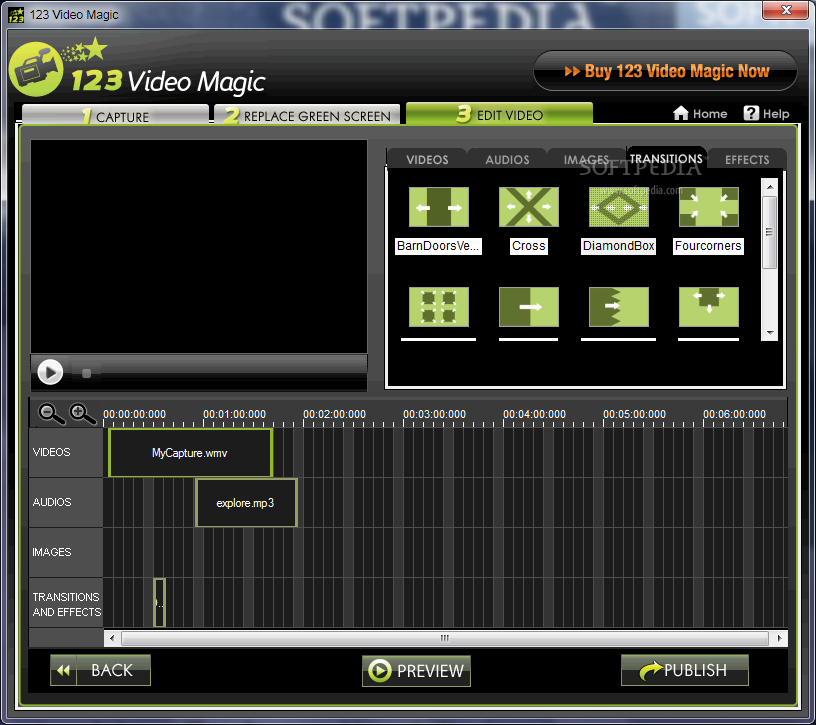The width and height of the screenshot is (816, 725).
Task: Zoom in the timeline with the plus magnifier
Action: 83,414
